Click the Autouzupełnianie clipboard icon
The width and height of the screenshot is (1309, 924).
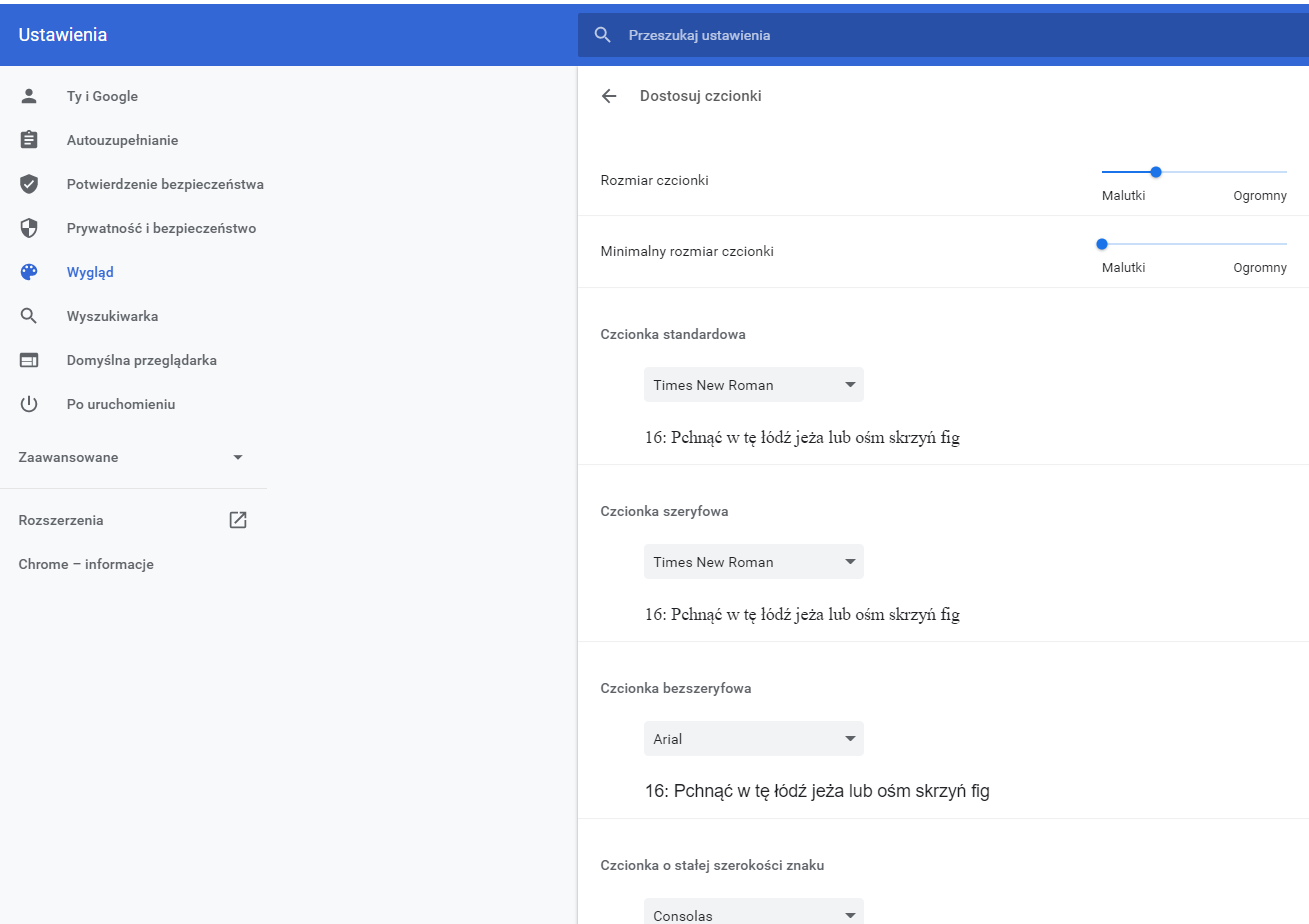pos(29,140)
